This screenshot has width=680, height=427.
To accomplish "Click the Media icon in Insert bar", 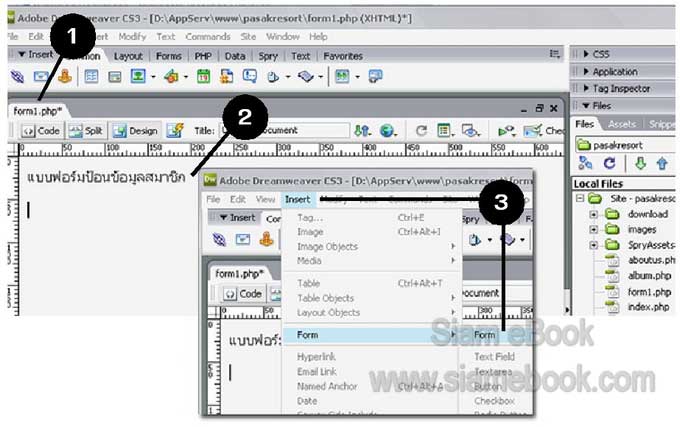I will [171, 77].
